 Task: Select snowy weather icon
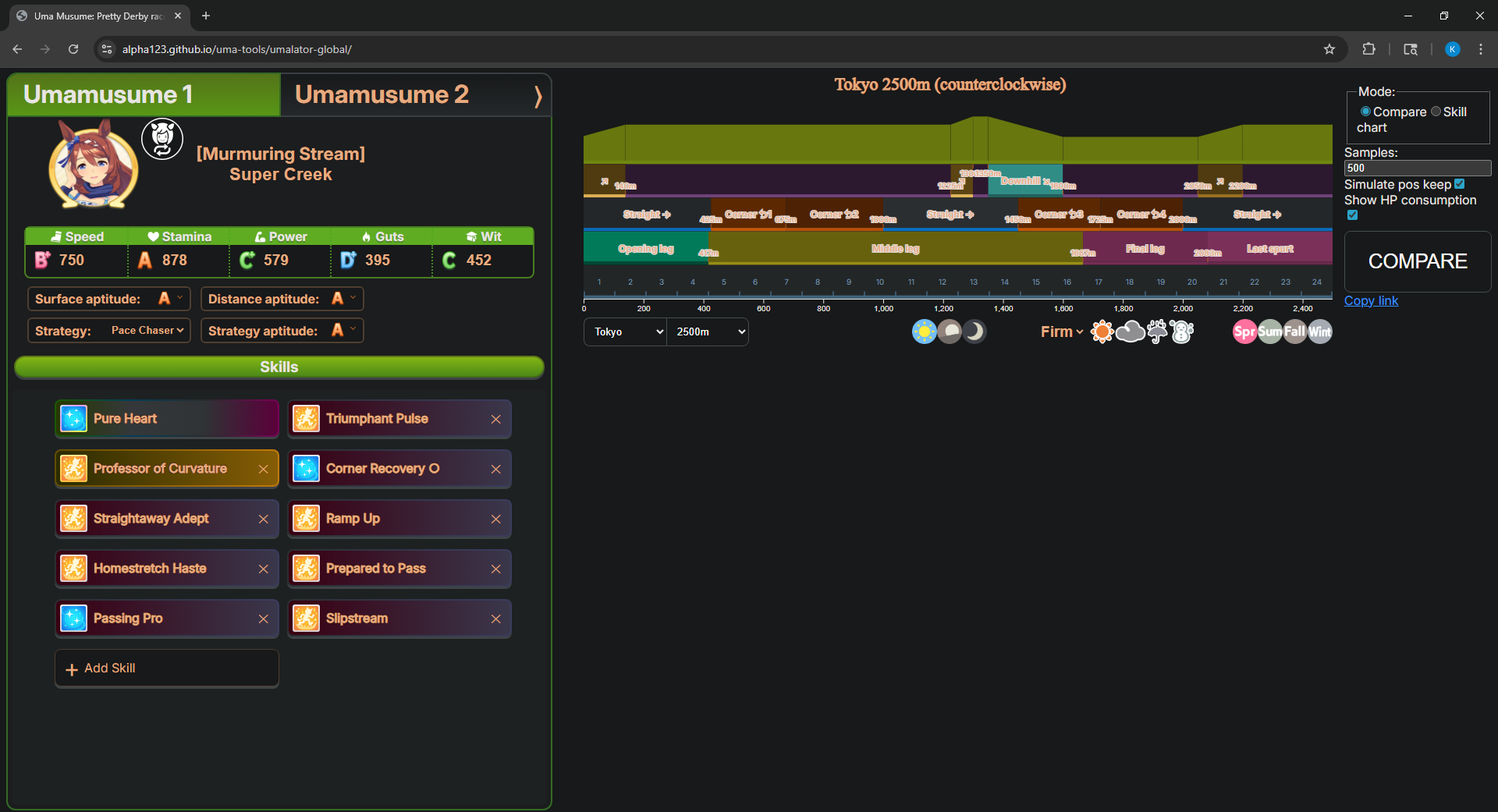click(x=1182, y=332)
